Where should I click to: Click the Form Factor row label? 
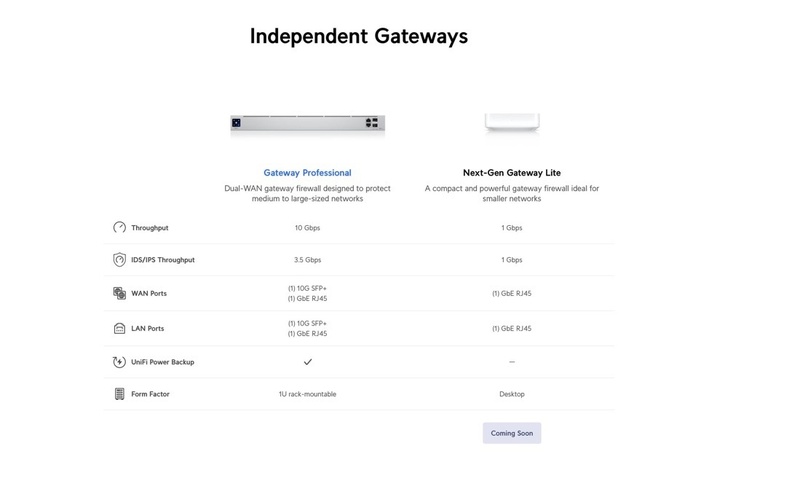pos(151,394)
